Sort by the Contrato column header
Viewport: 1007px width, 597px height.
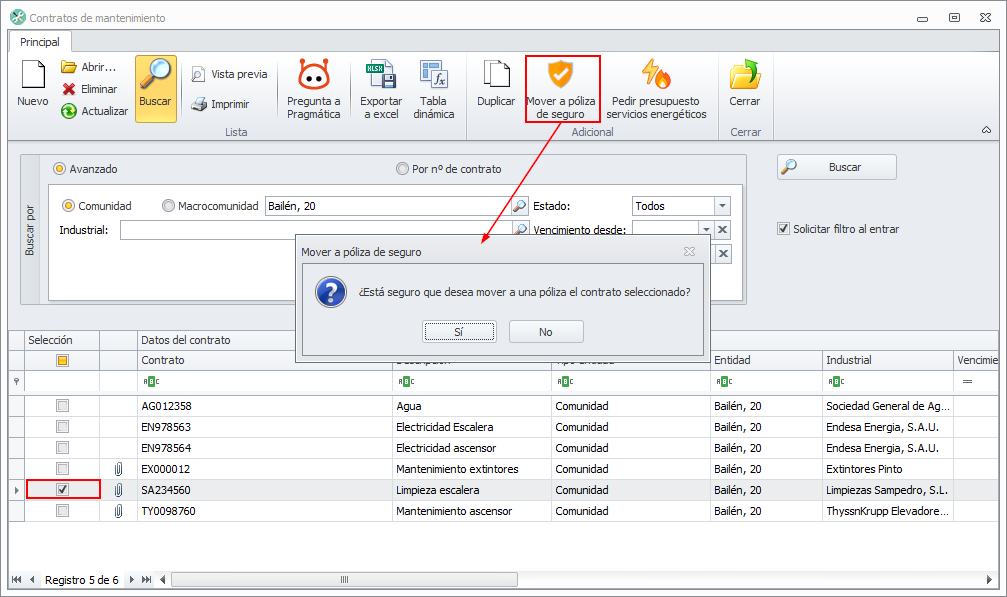[265, 360]
